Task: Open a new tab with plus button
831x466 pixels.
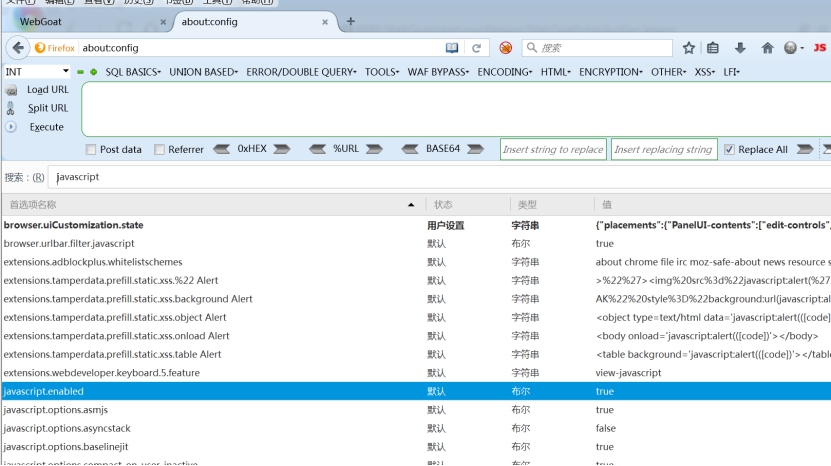Action: point(350,21)
